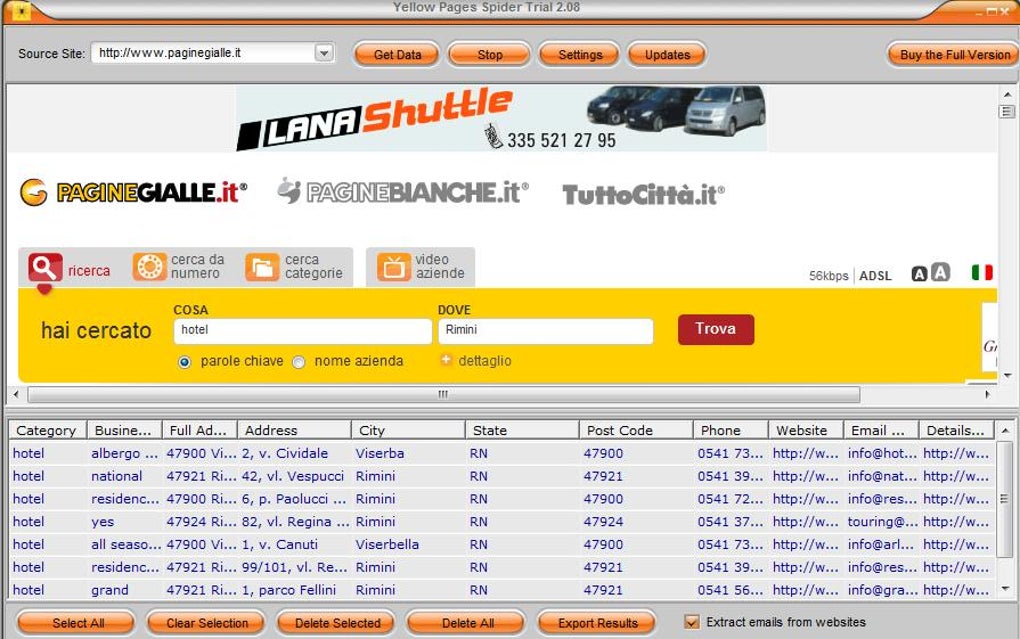Select the parole chiave radio button

tap(185, 362)
